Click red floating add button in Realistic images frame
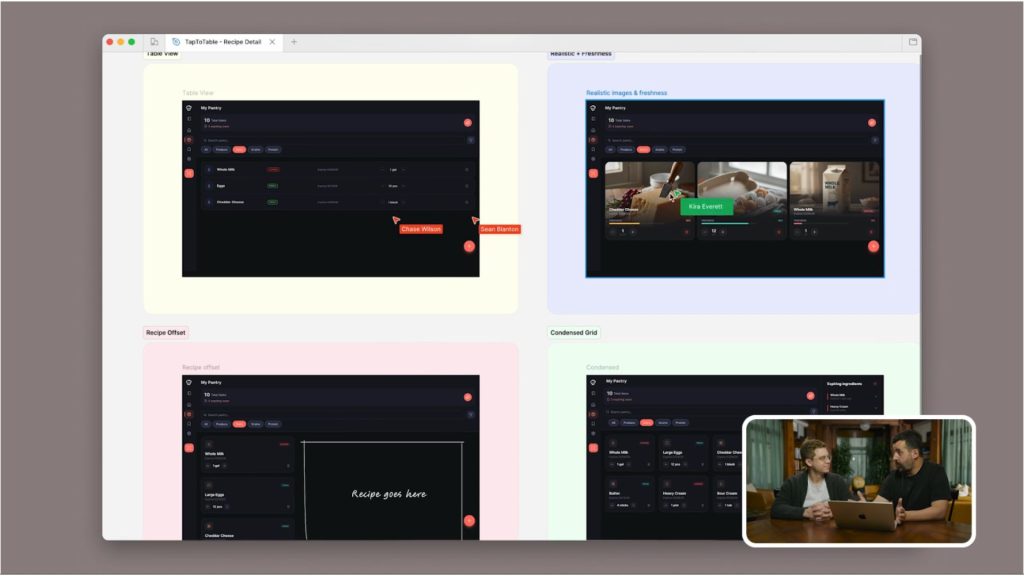This screenshot has width=1024, height=576. (873, 246)
